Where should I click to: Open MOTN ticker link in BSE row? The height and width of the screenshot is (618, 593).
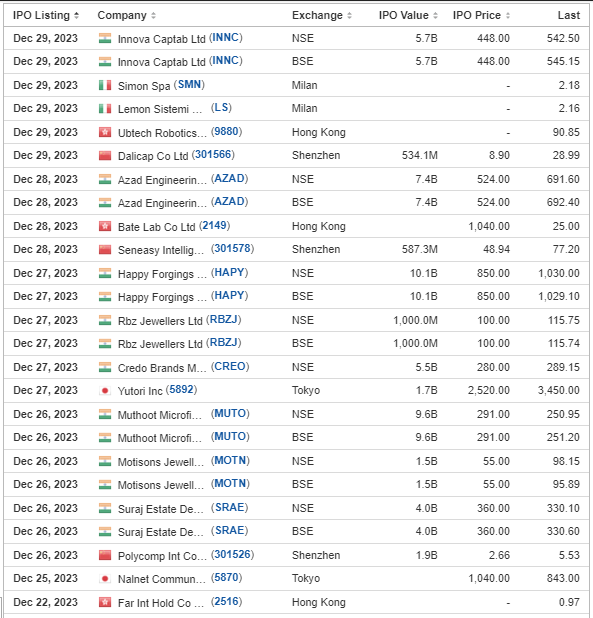230,484
